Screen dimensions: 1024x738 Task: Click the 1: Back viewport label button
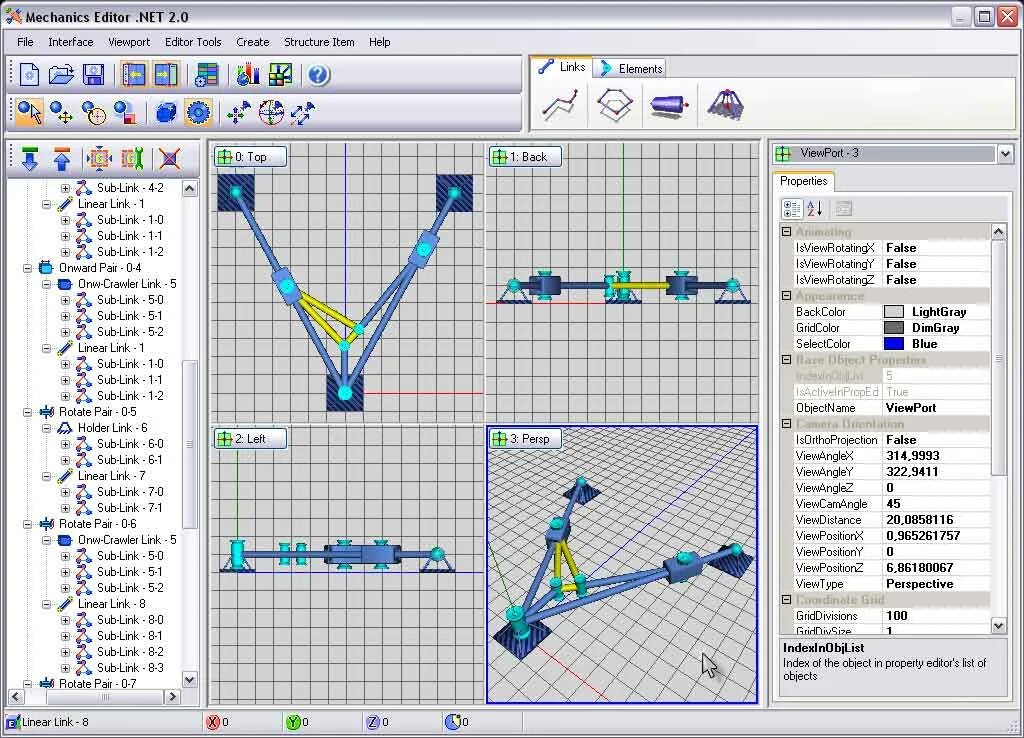point(525,157)
